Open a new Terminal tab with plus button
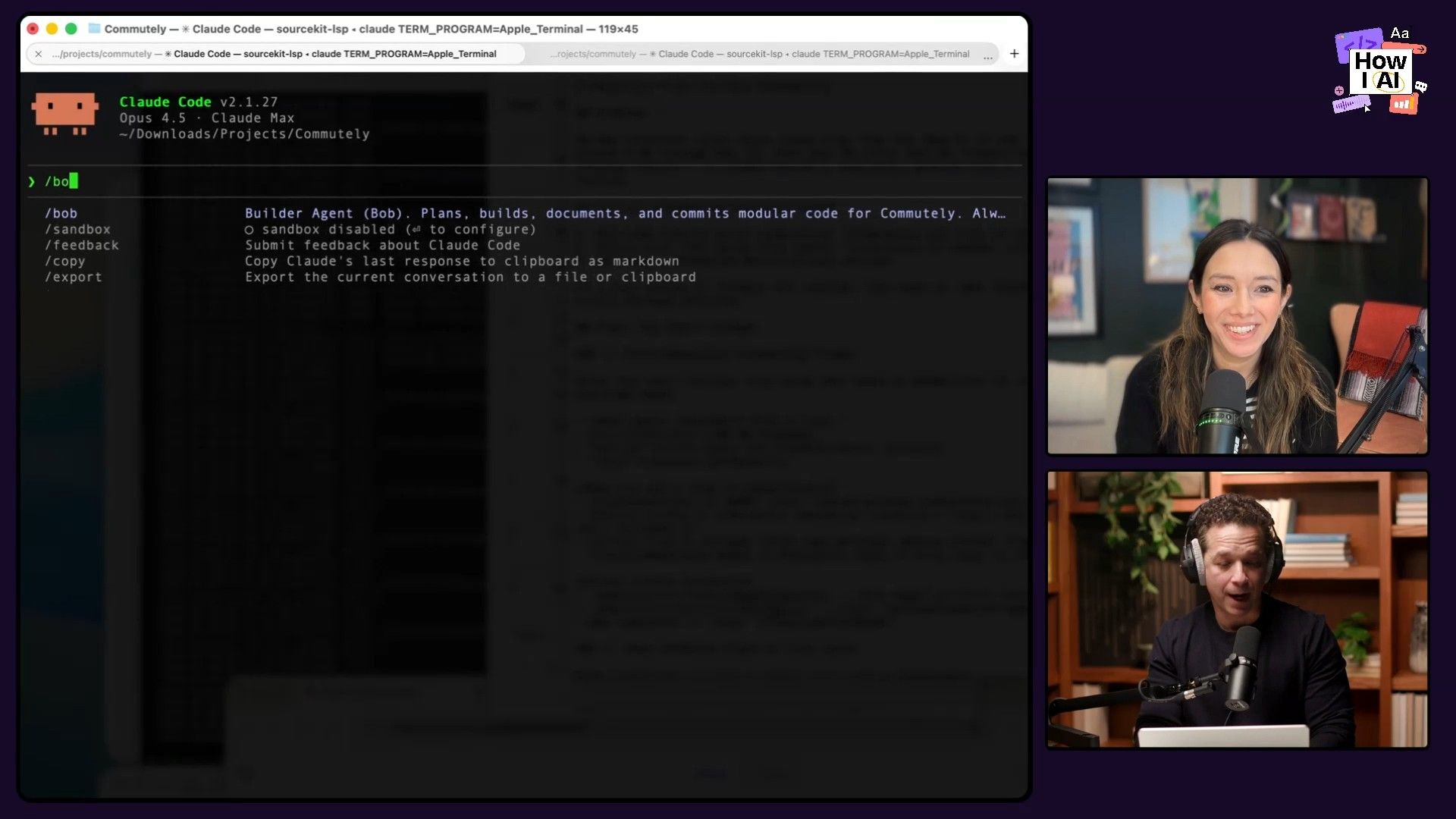1456x819 pixels. (x=1014, y=54)
